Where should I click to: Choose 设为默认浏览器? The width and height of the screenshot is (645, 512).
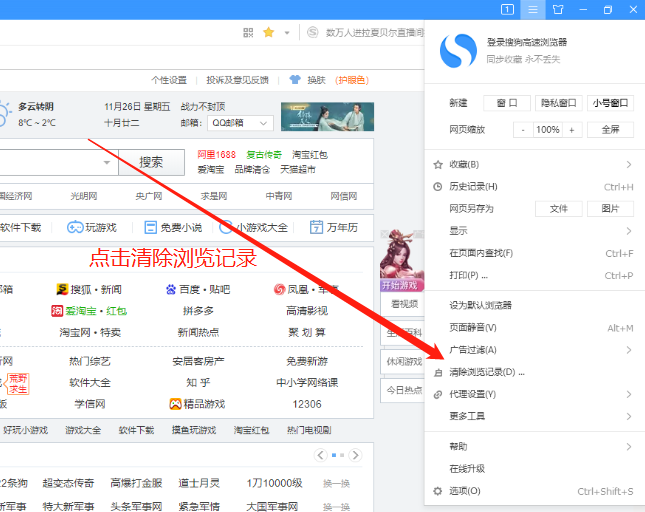tap(534, 305)
